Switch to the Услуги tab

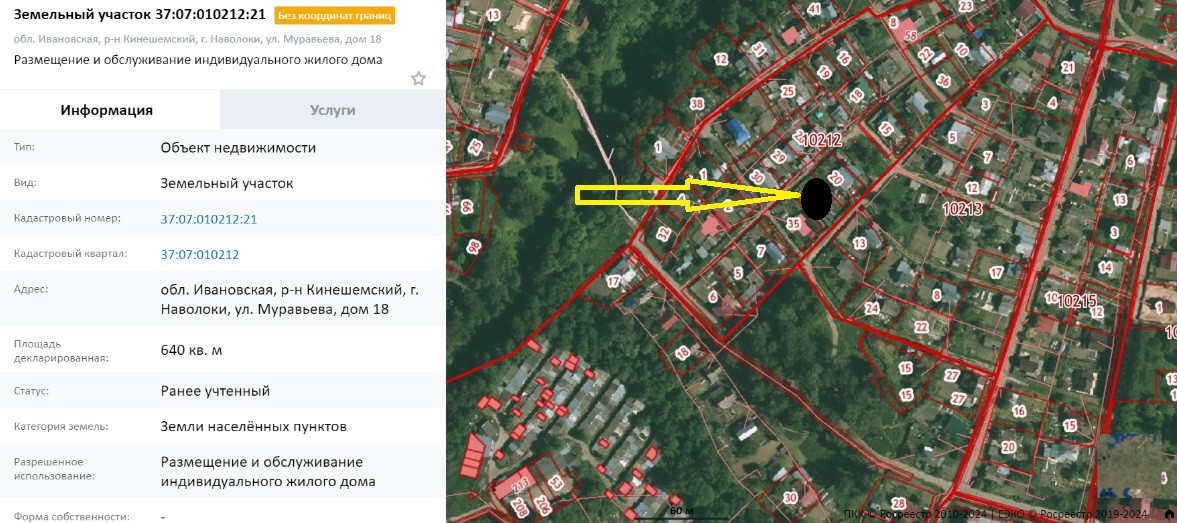(x=333, y=110)
